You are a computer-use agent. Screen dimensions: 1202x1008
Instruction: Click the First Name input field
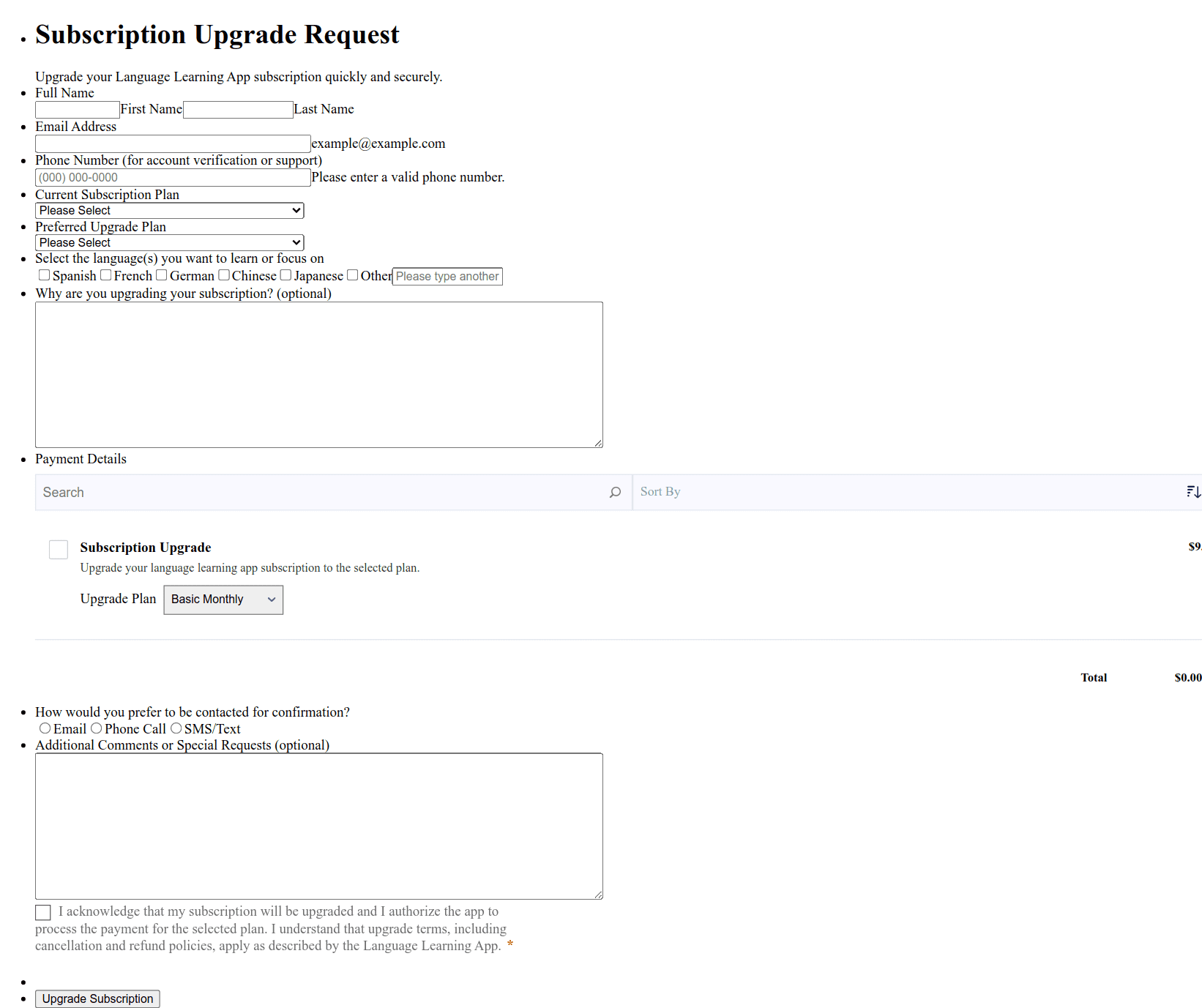(78, 110)
